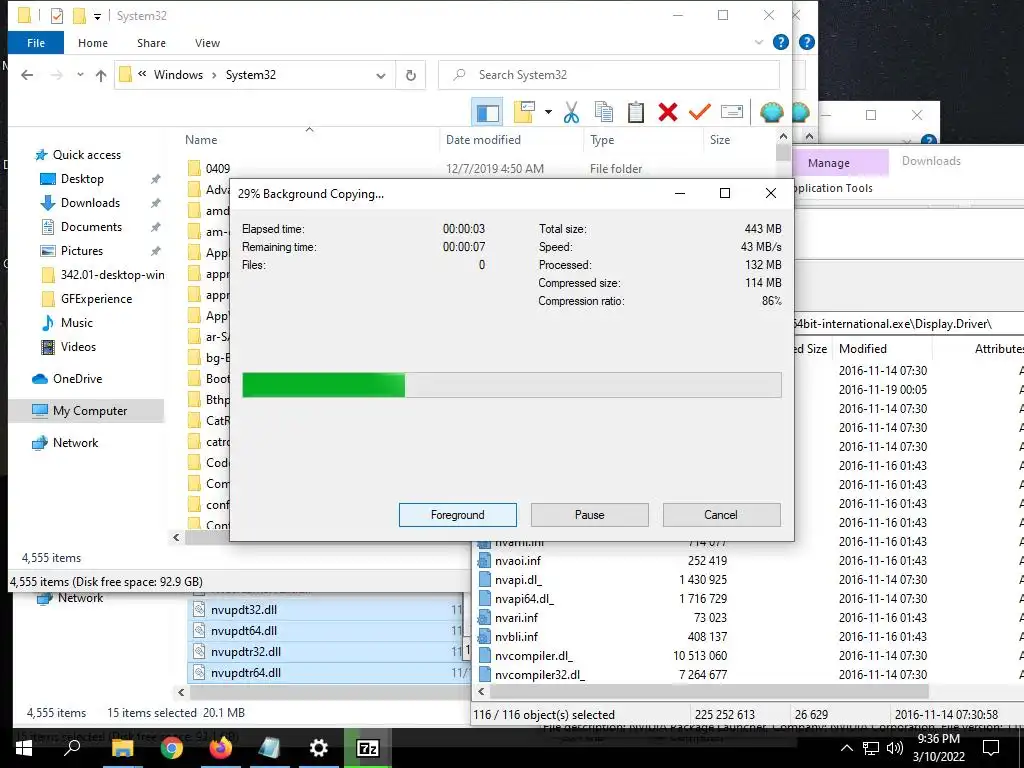Viewport: 1024px width, 768px height.
Task: Toggle the navigation pane toolbar icon
Action: coord(487,112)
